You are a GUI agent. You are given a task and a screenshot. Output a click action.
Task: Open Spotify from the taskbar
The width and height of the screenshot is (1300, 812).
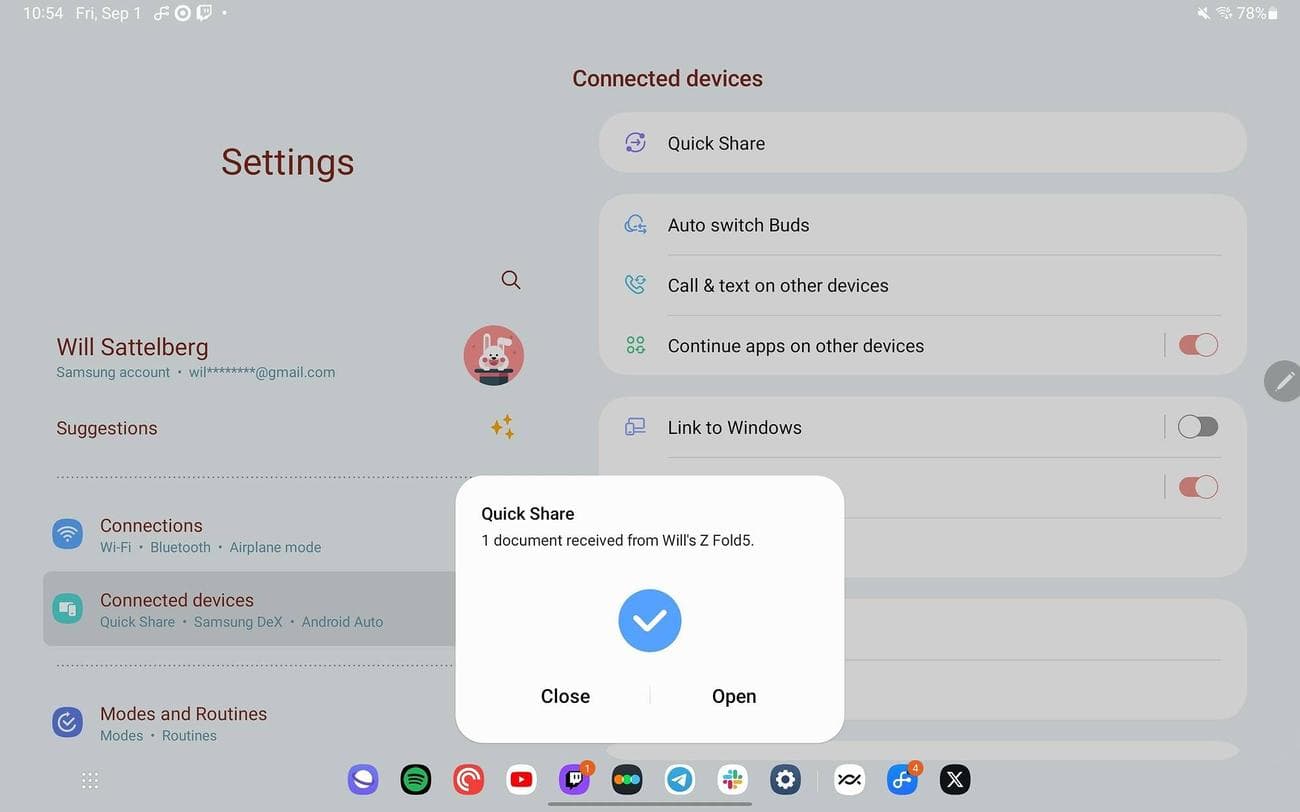(416, 779)
